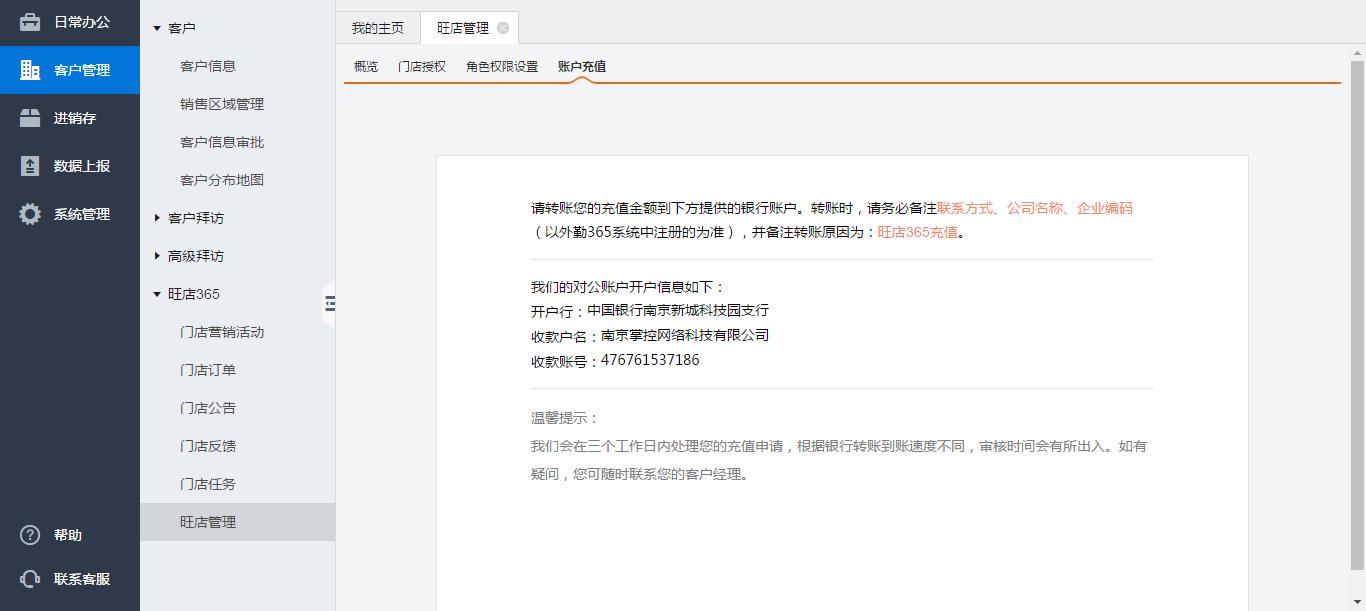Select the 客户管理 building icon
1366x611 pixels.
click(x=30, y=70)
